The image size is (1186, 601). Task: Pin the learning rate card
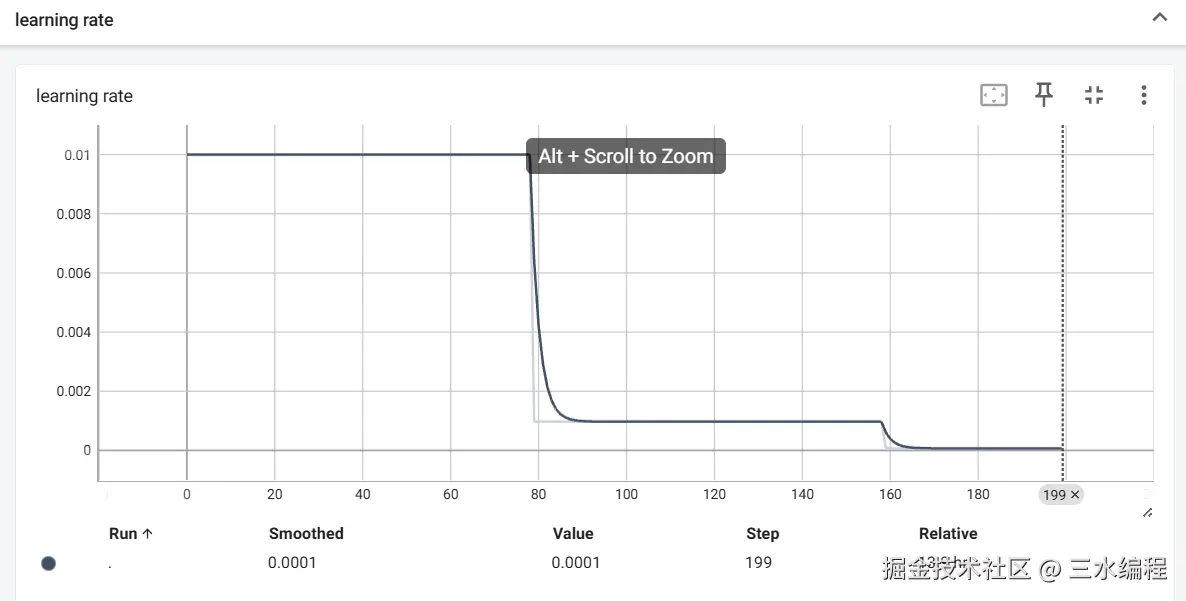click(1044, 96)
